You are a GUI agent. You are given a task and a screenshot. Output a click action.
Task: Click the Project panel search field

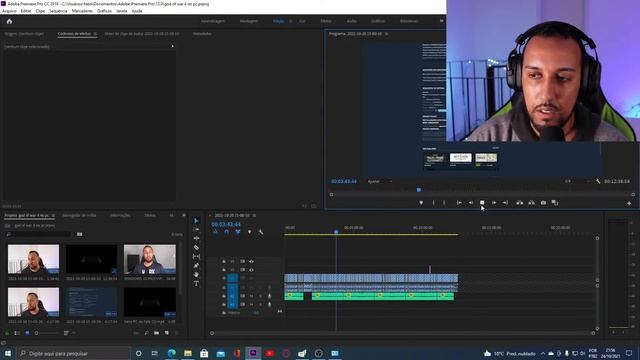39,234
